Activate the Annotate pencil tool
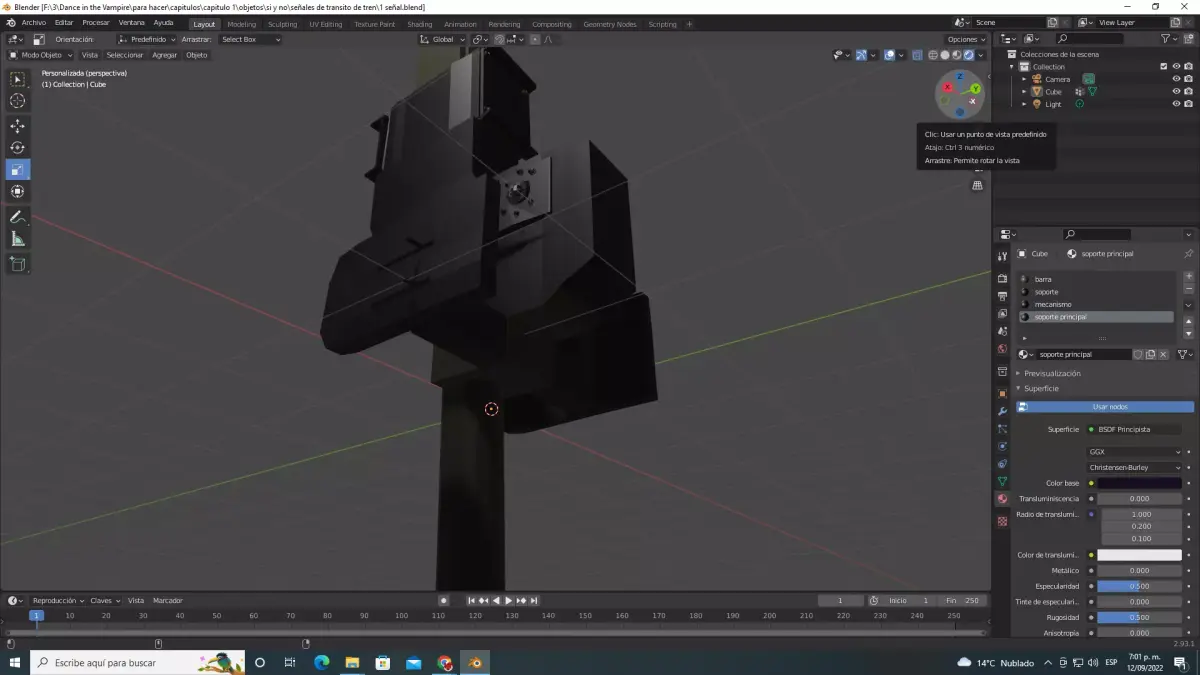 tap(17, 217)
